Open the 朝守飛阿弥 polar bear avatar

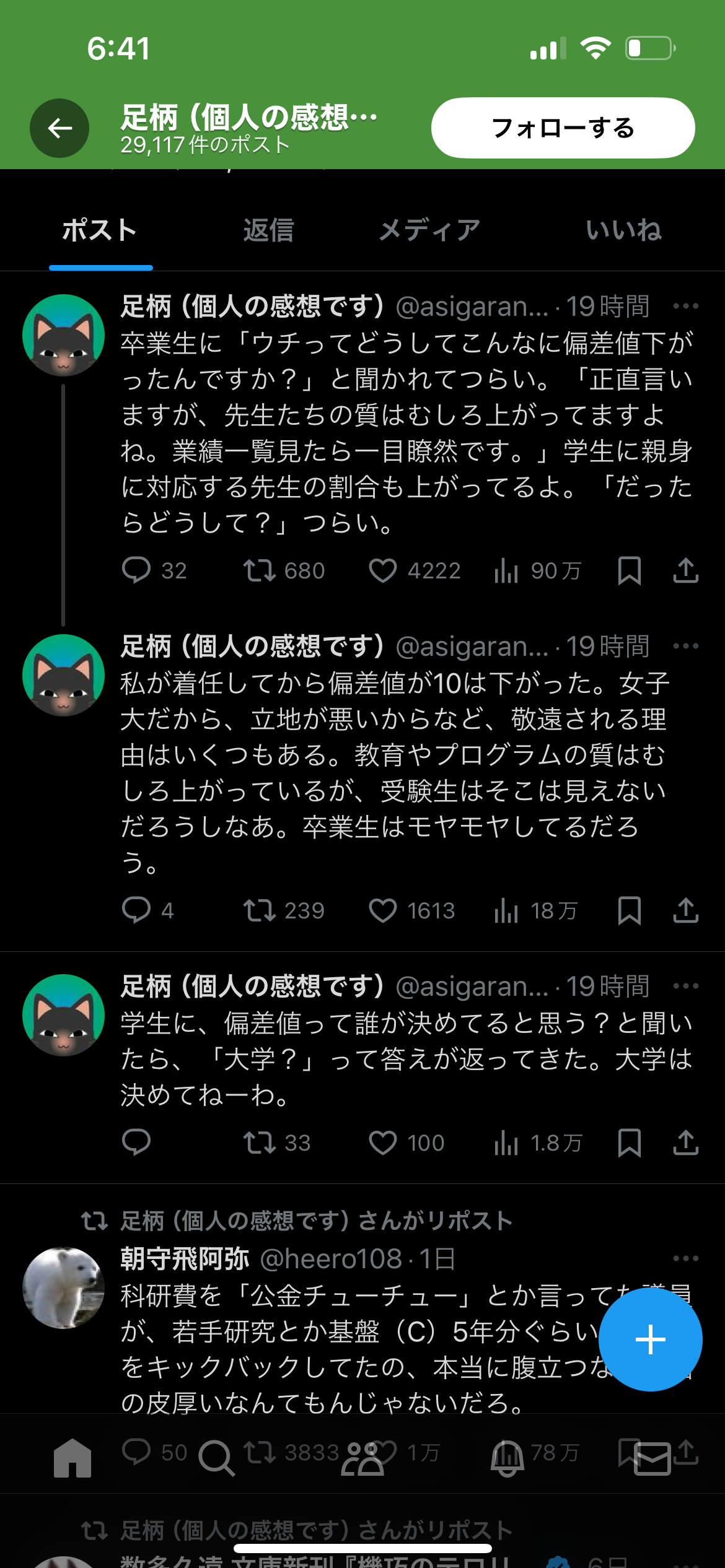click(63, 1287)
